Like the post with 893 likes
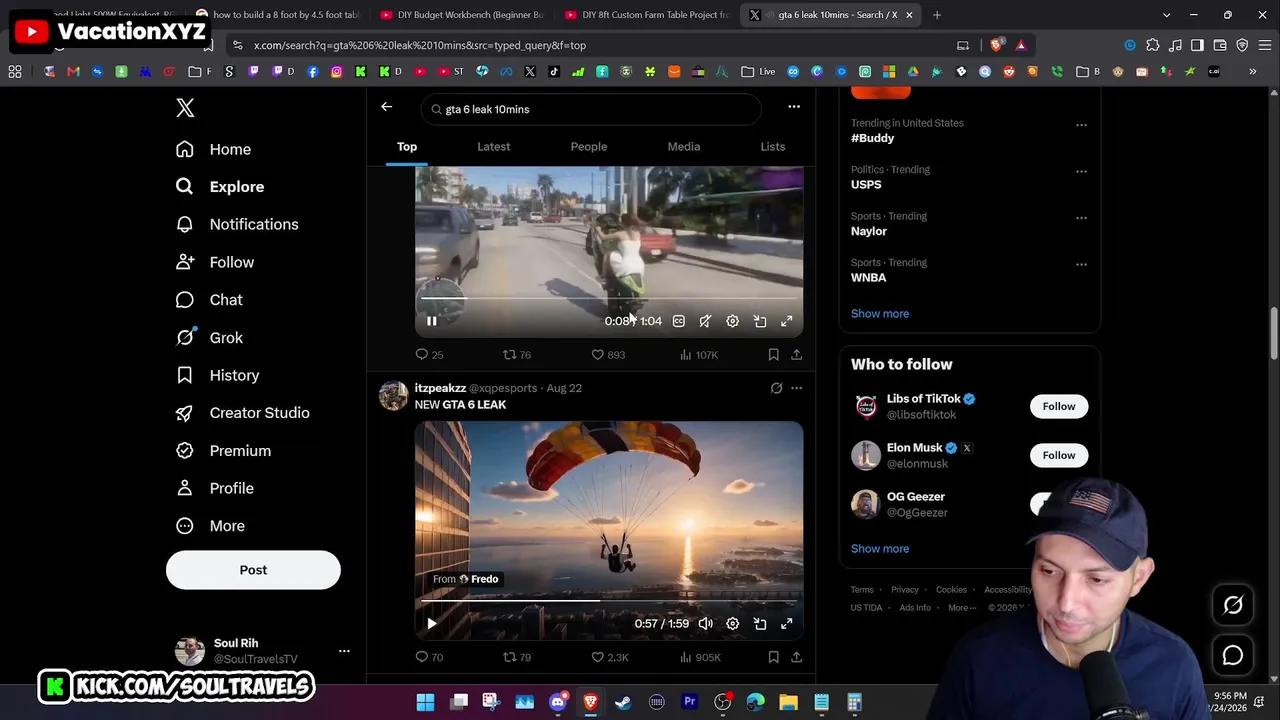 click(608, 355)
